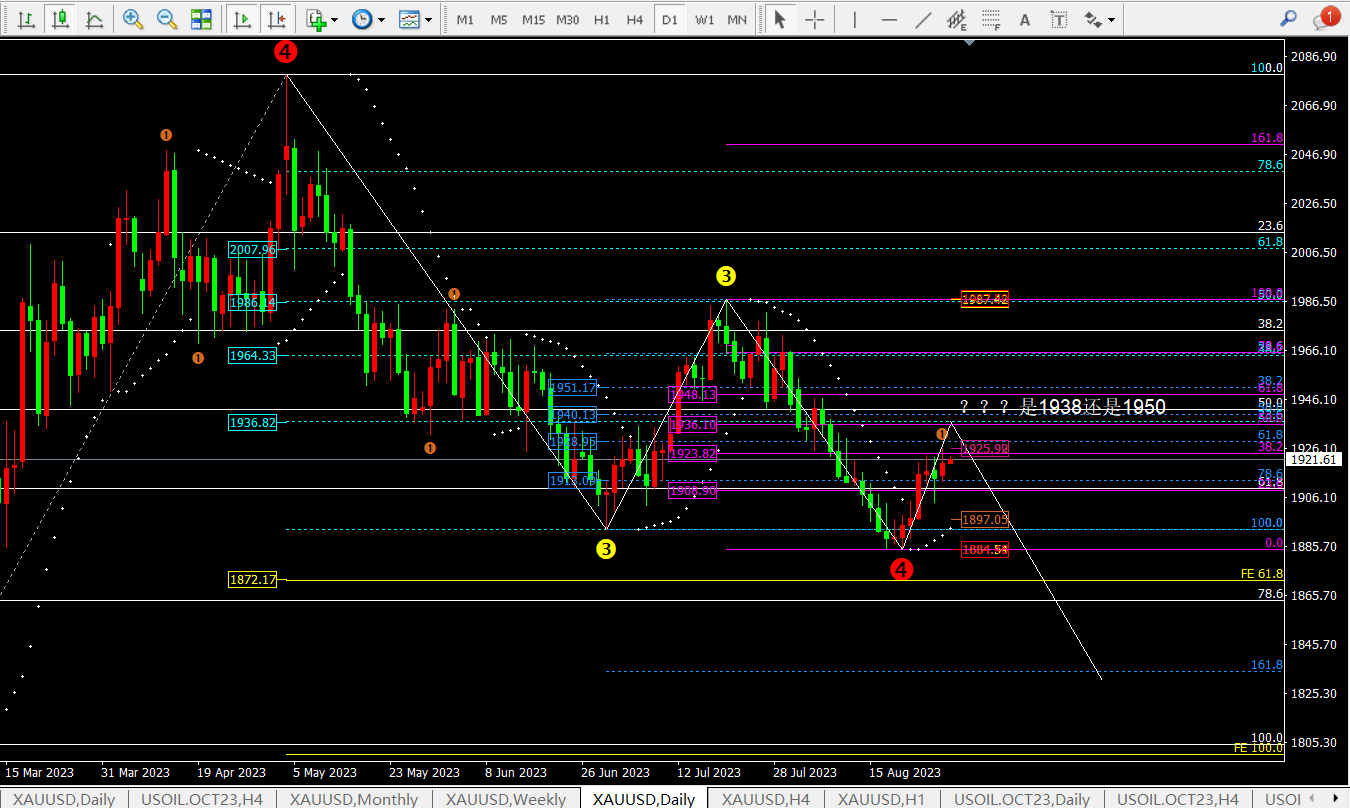This screenshot has width=1350, height=808.
Task: Switch to the XAUUSD,Weekly tab
Action: point(506,799)
